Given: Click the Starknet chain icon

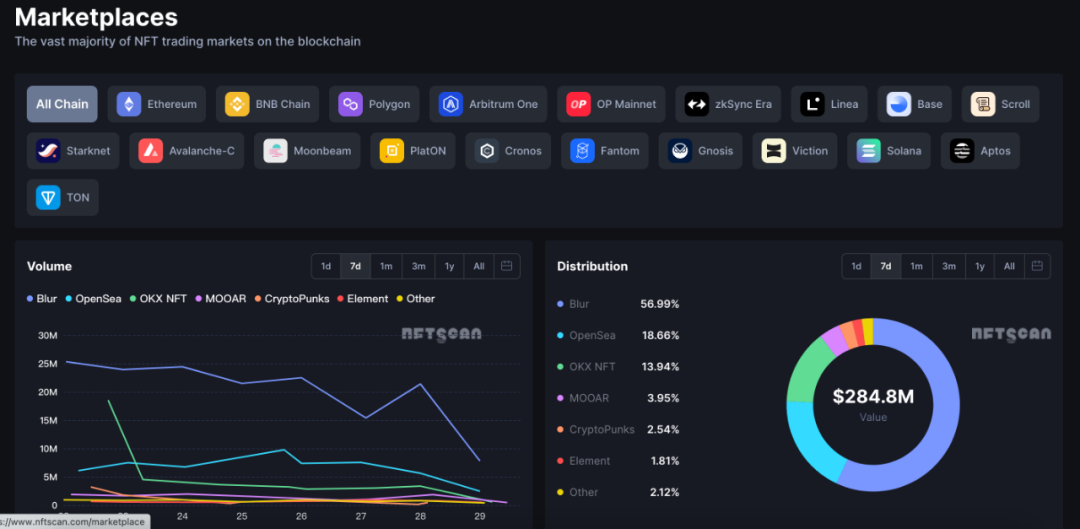Looking at the screenshot, I should [48, 151].
